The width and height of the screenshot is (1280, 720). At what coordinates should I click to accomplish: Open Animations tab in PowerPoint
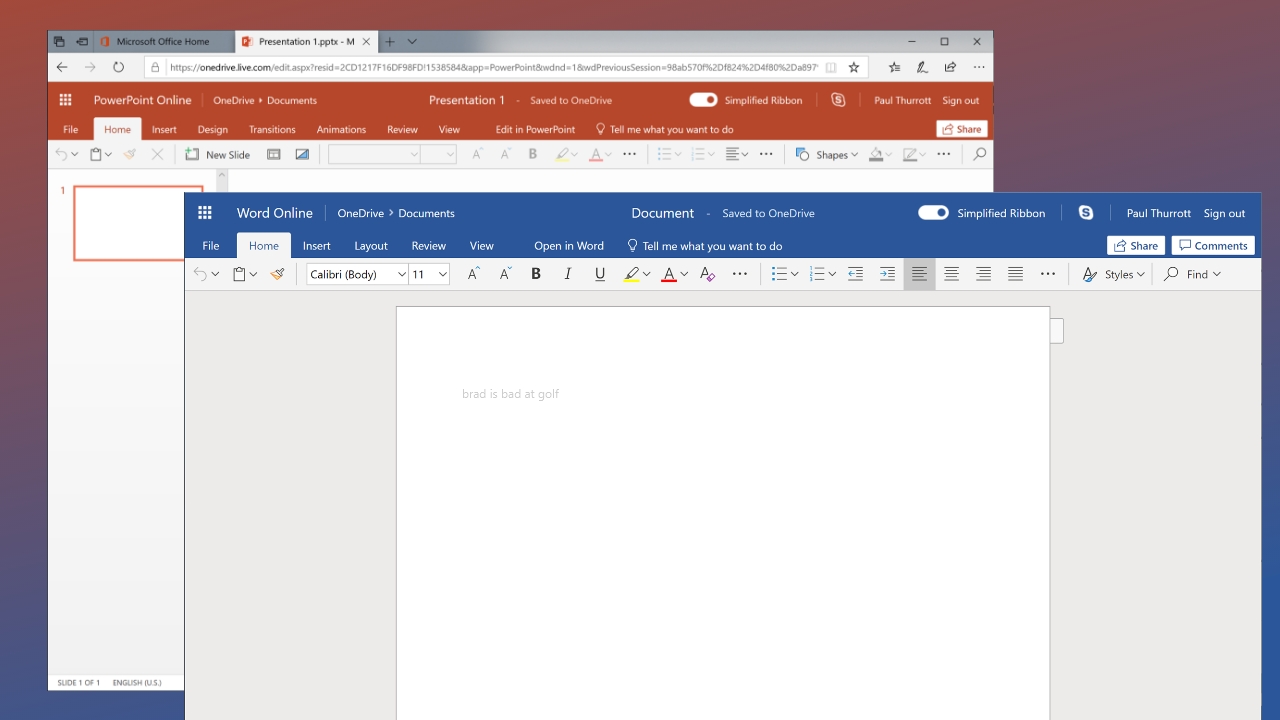tap(341, 129)
